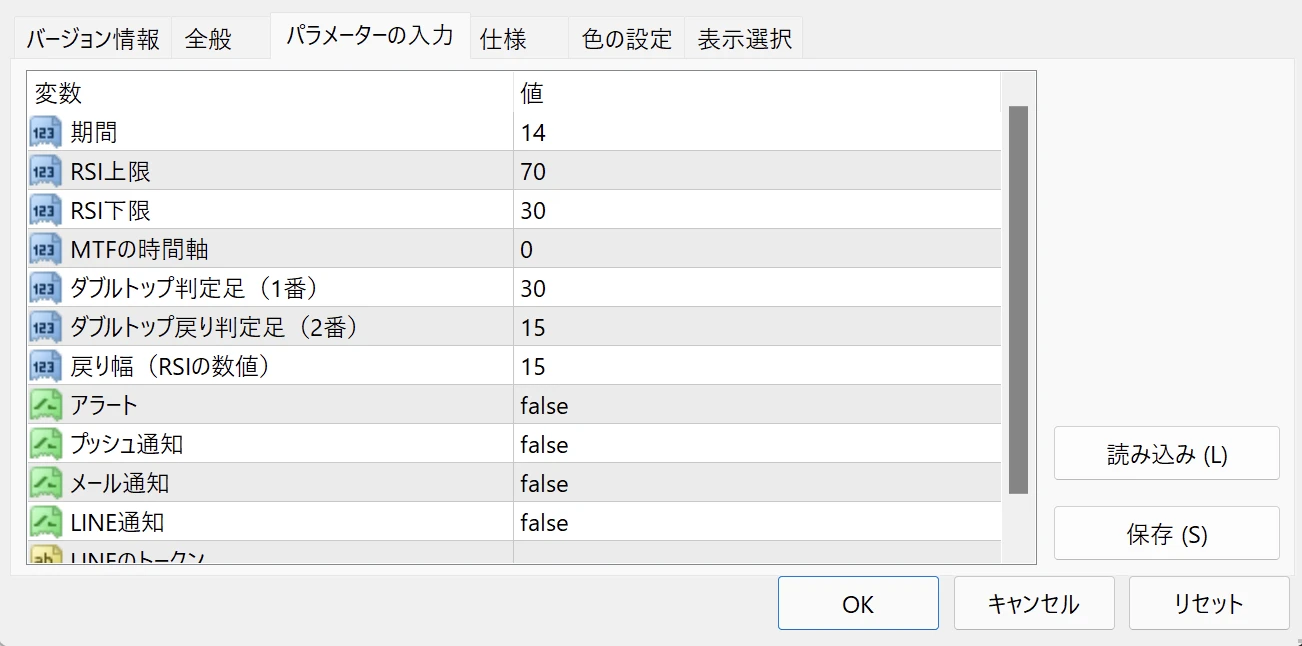The height and width of the screenshot is (646, 1302).
Task: Go to the 表示選択 tab
Action: [744, 40]
